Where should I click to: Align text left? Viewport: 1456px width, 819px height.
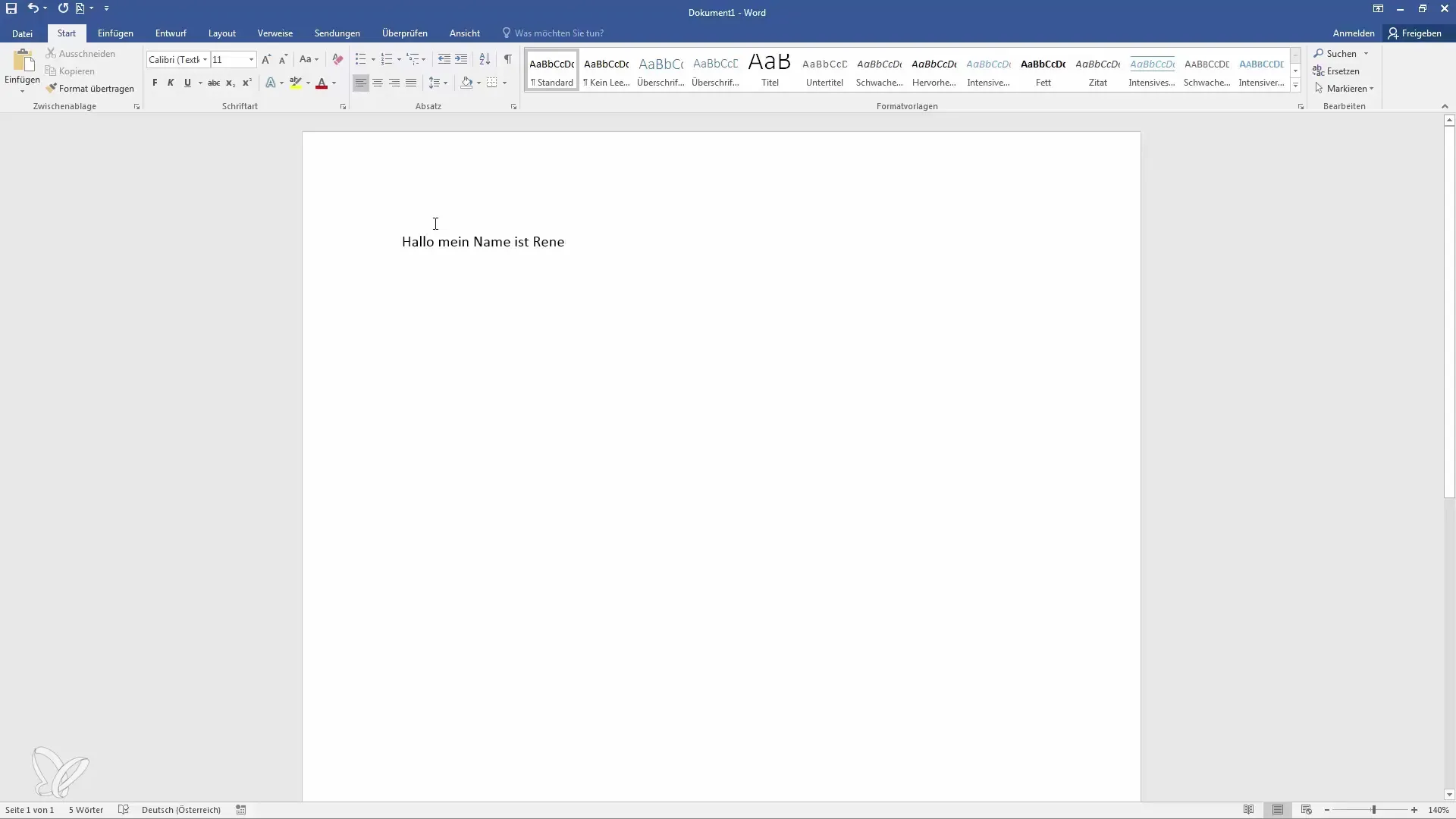click(361, 83)
